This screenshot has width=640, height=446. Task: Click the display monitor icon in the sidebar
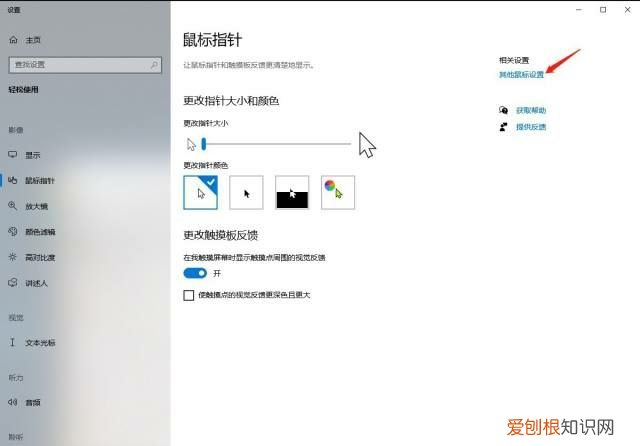click(x=13, y=155)
